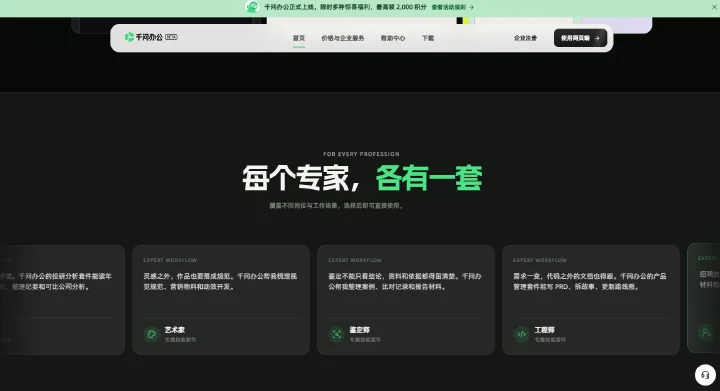Open the customer support headset icon

coord(705,375)
